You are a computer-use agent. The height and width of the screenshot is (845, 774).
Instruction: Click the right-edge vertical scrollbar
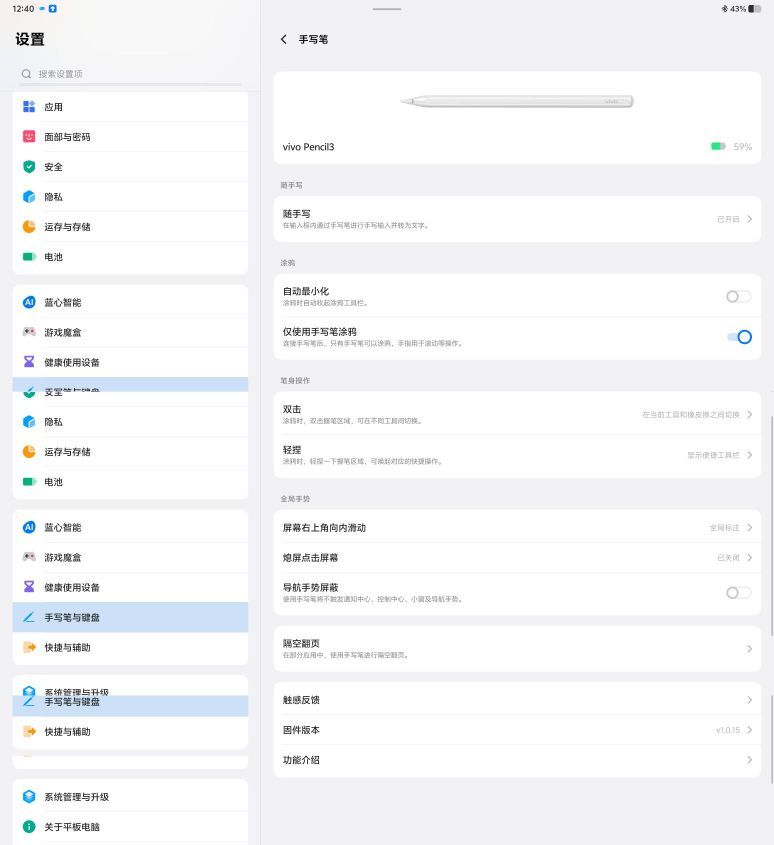pyautogui.click(x=771, y=525)
